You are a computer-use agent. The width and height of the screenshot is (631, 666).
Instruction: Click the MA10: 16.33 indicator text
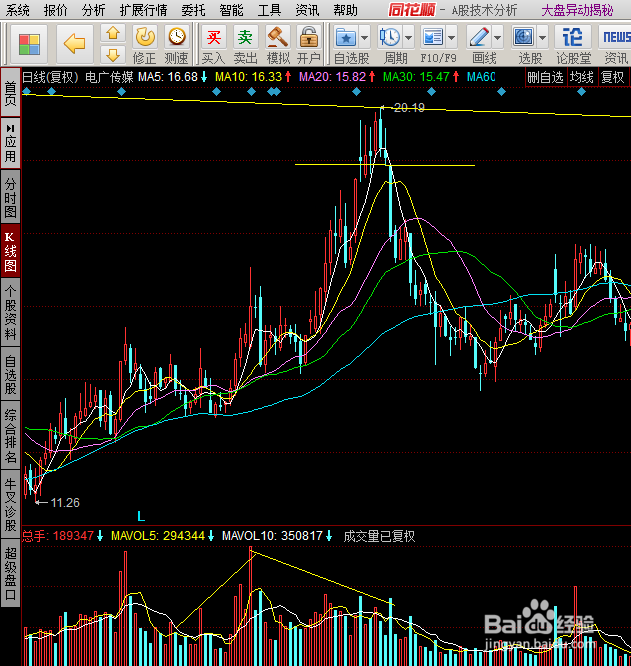click(248, 77)
